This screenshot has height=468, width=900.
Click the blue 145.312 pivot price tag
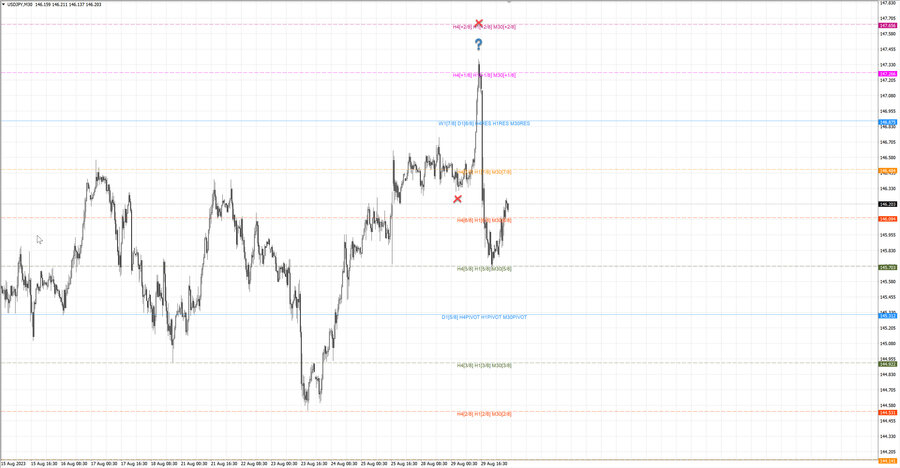click(887, 316)
